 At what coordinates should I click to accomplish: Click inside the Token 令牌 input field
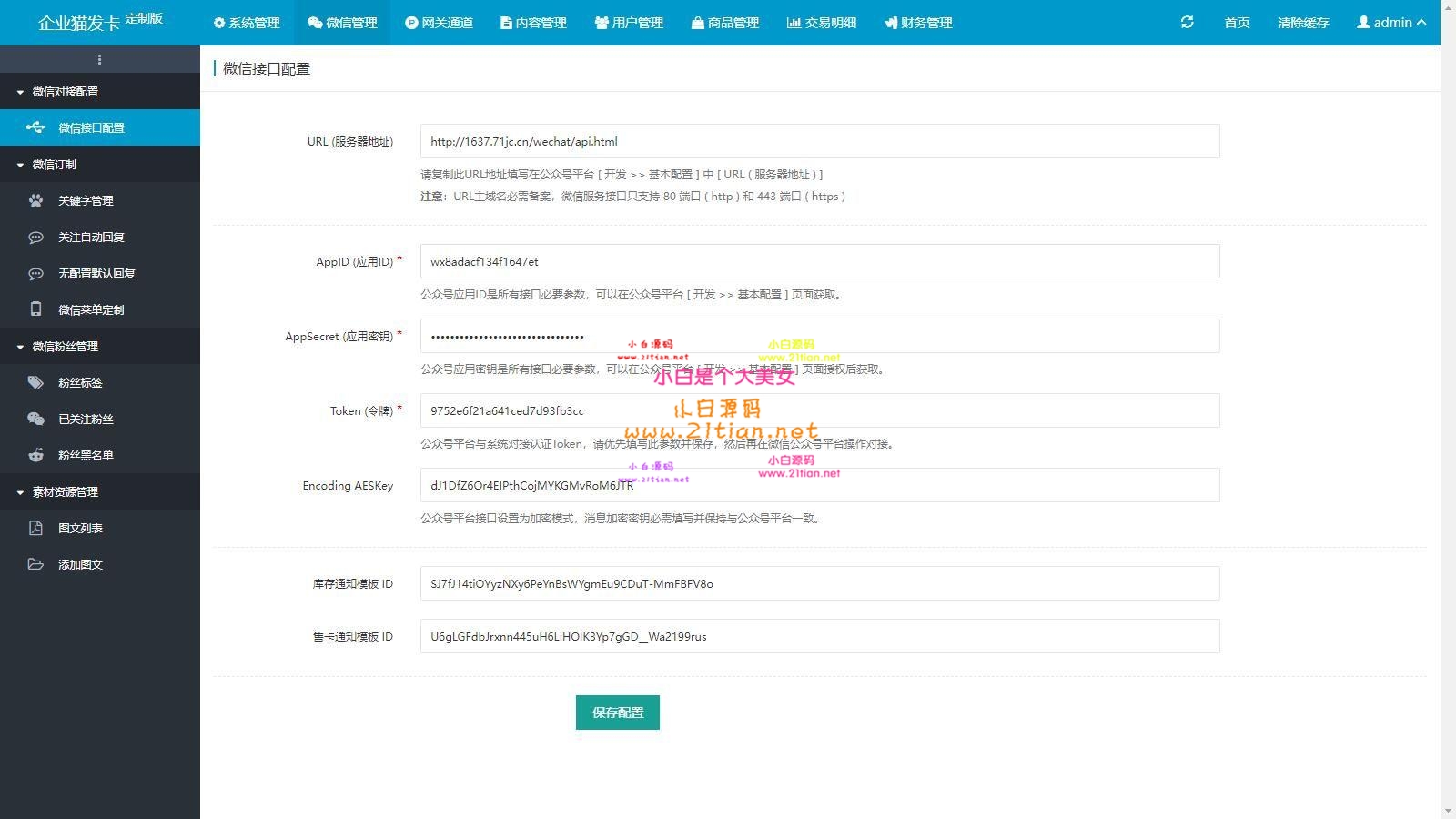click(x=819, y=410)
